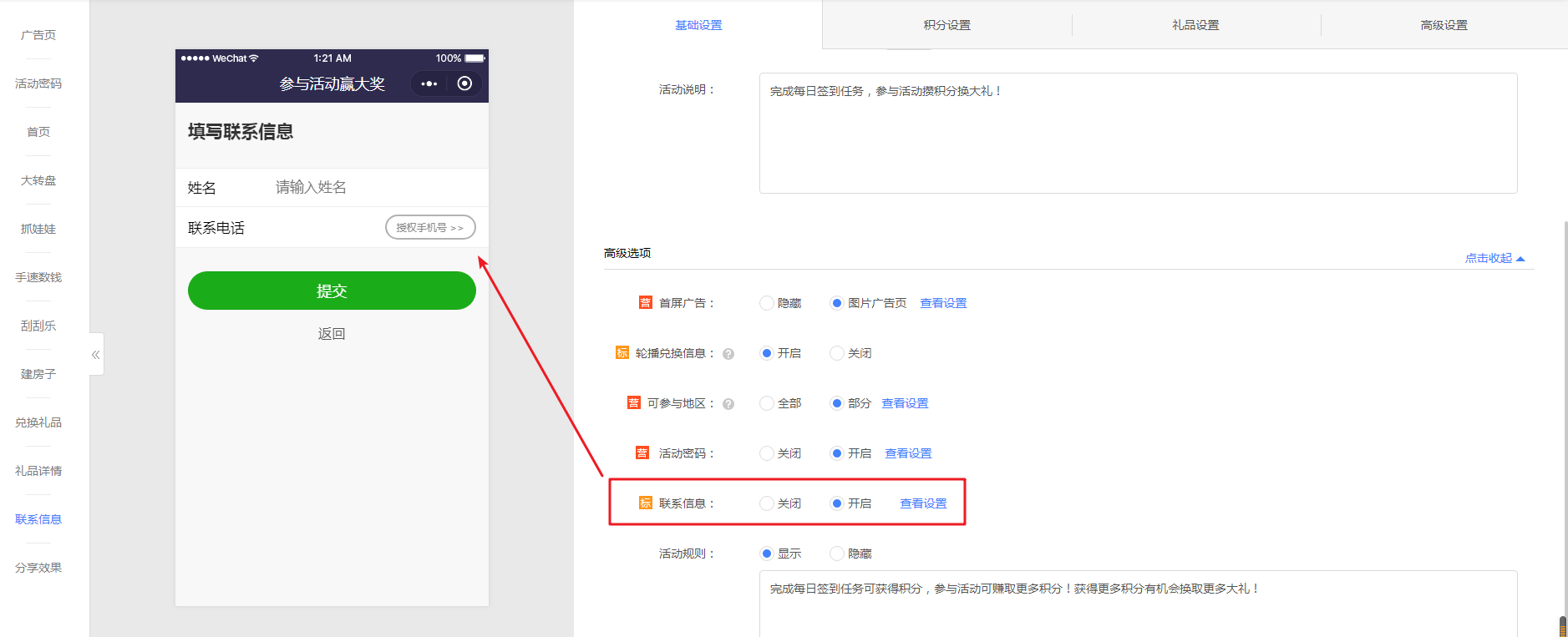Click the phone preview menu dots icon
The height and width of the screenshot is (637, 1568).
(x=429, y=83)
